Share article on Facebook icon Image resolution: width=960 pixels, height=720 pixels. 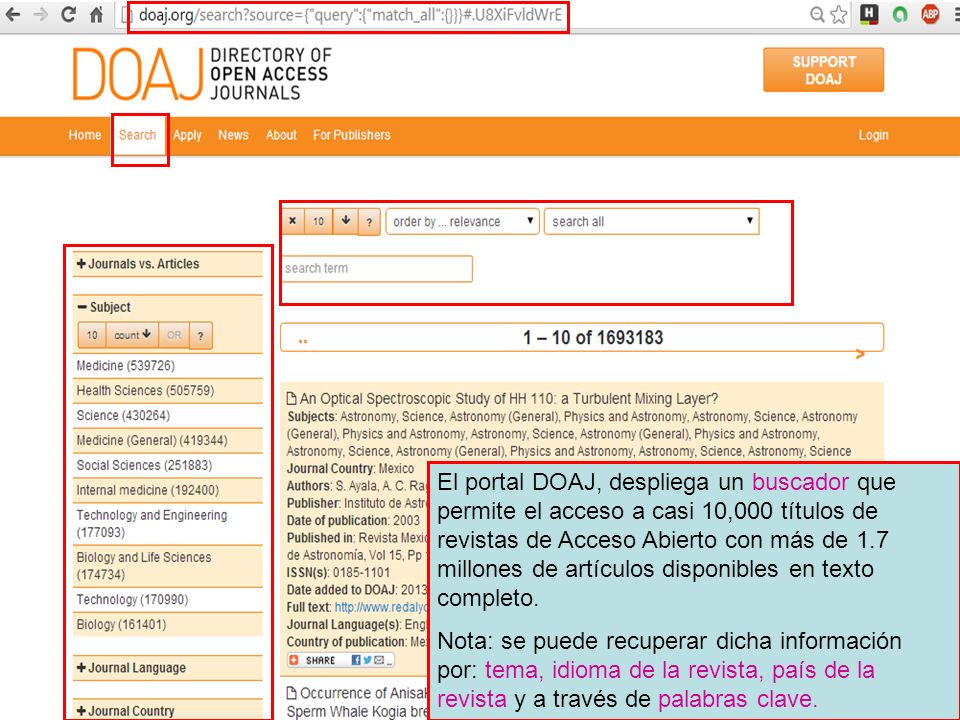(356, 659)
